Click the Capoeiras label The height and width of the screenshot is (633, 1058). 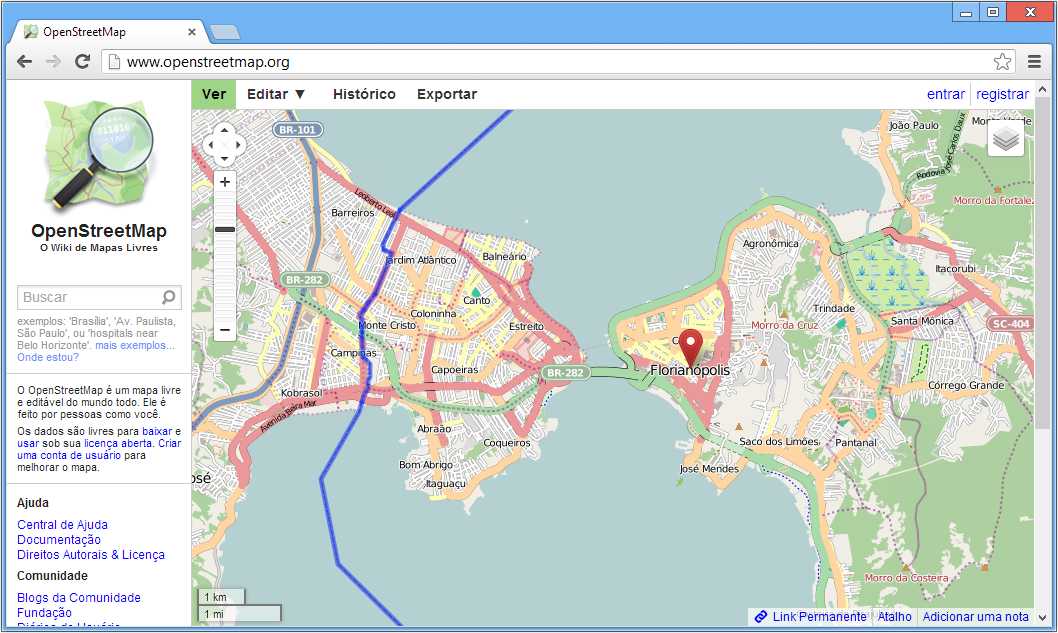(x=455, y=370)
